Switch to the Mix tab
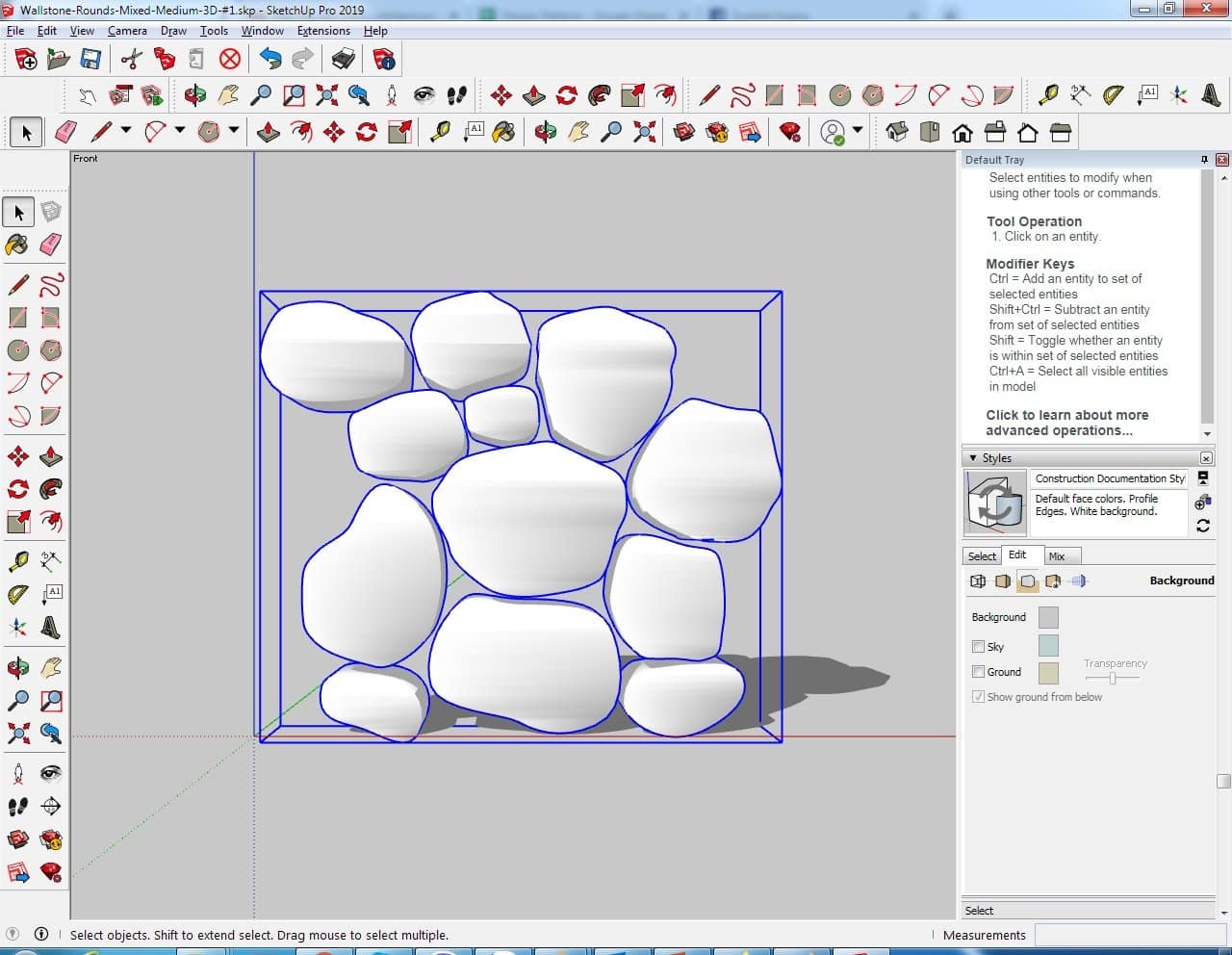The height and width of the screenshot is (955, 1232). tap(1057, 556)
